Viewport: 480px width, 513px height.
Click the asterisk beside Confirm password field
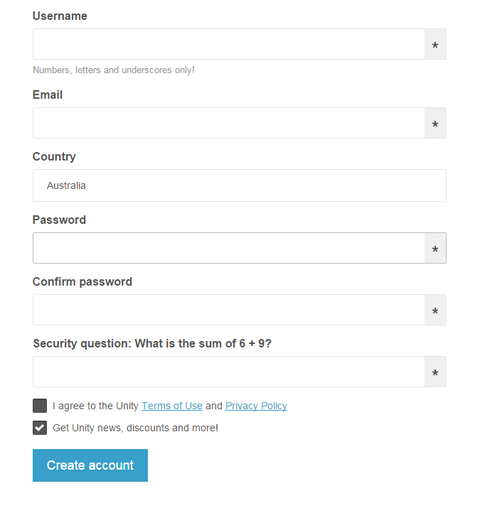point(435,310)
